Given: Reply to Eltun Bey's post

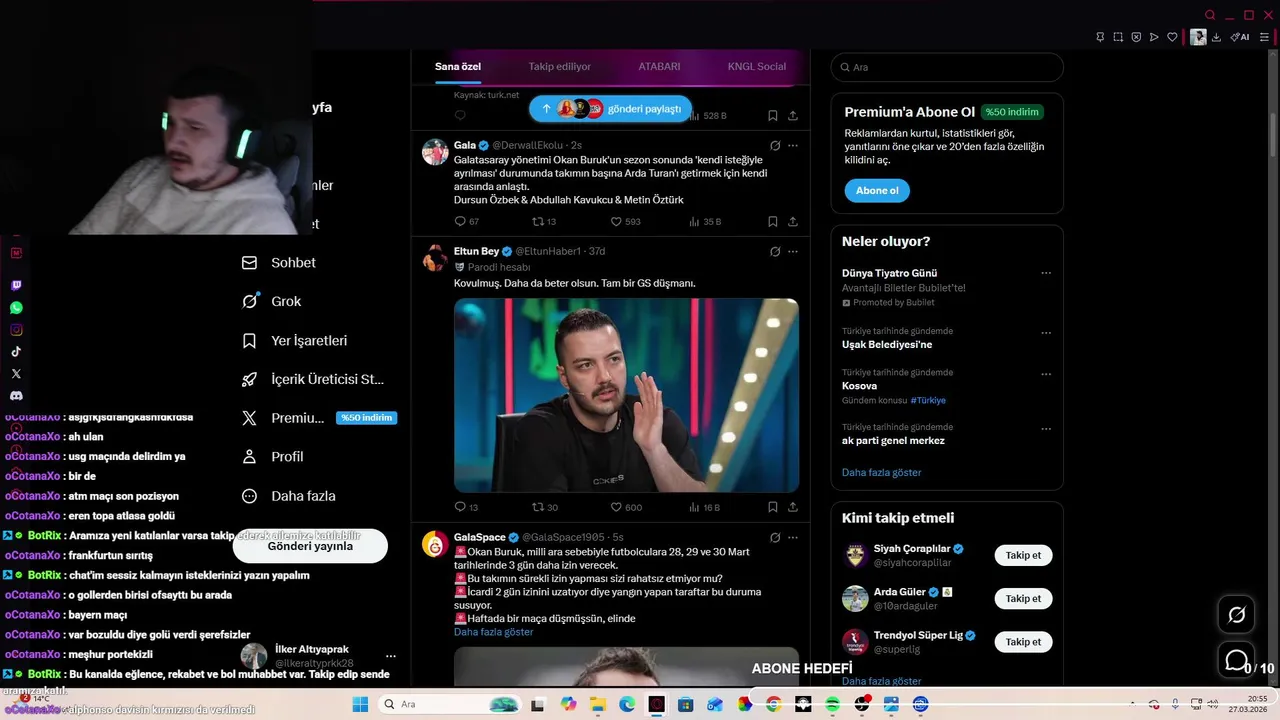Looking at the screenshot, I should pos(461,508).
